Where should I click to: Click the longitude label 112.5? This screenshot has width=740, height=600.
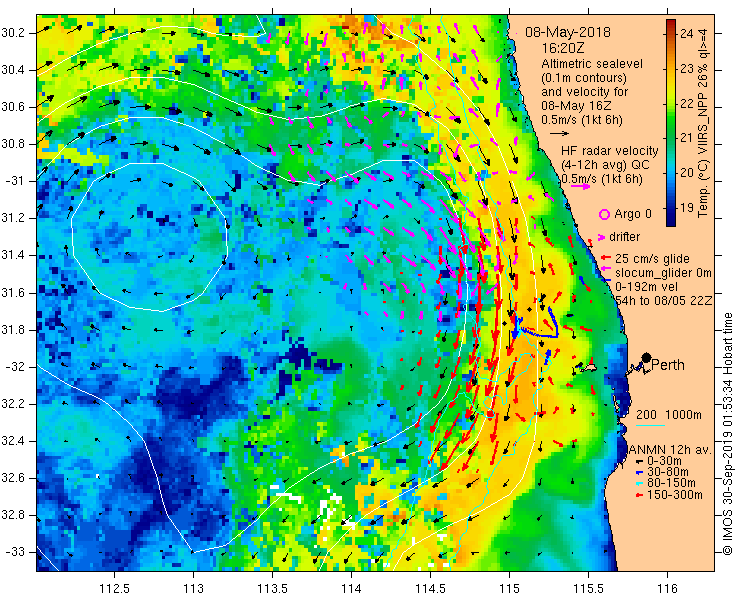[x=114, y=589]
